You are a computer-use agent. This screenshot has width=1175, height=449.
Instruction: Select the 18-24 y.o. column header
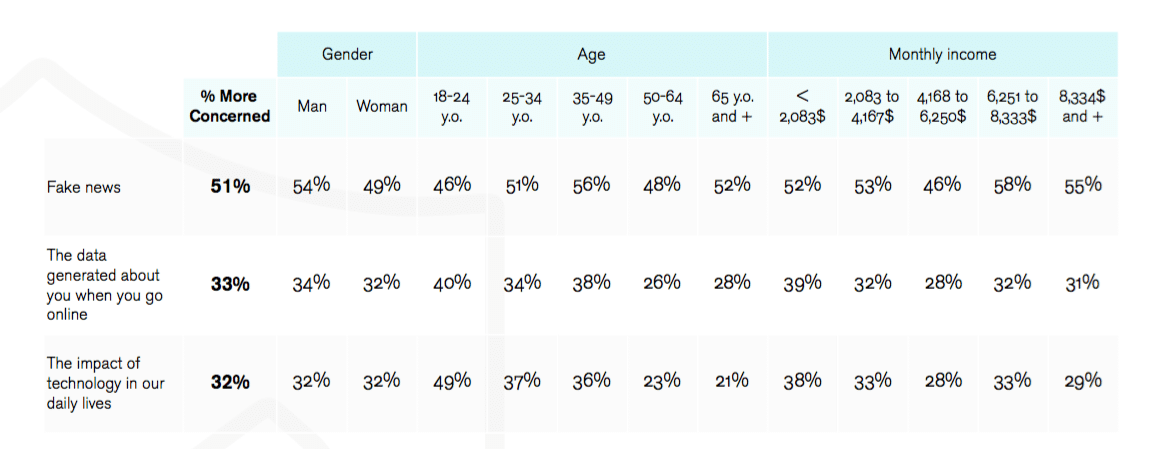click(452, 106)
